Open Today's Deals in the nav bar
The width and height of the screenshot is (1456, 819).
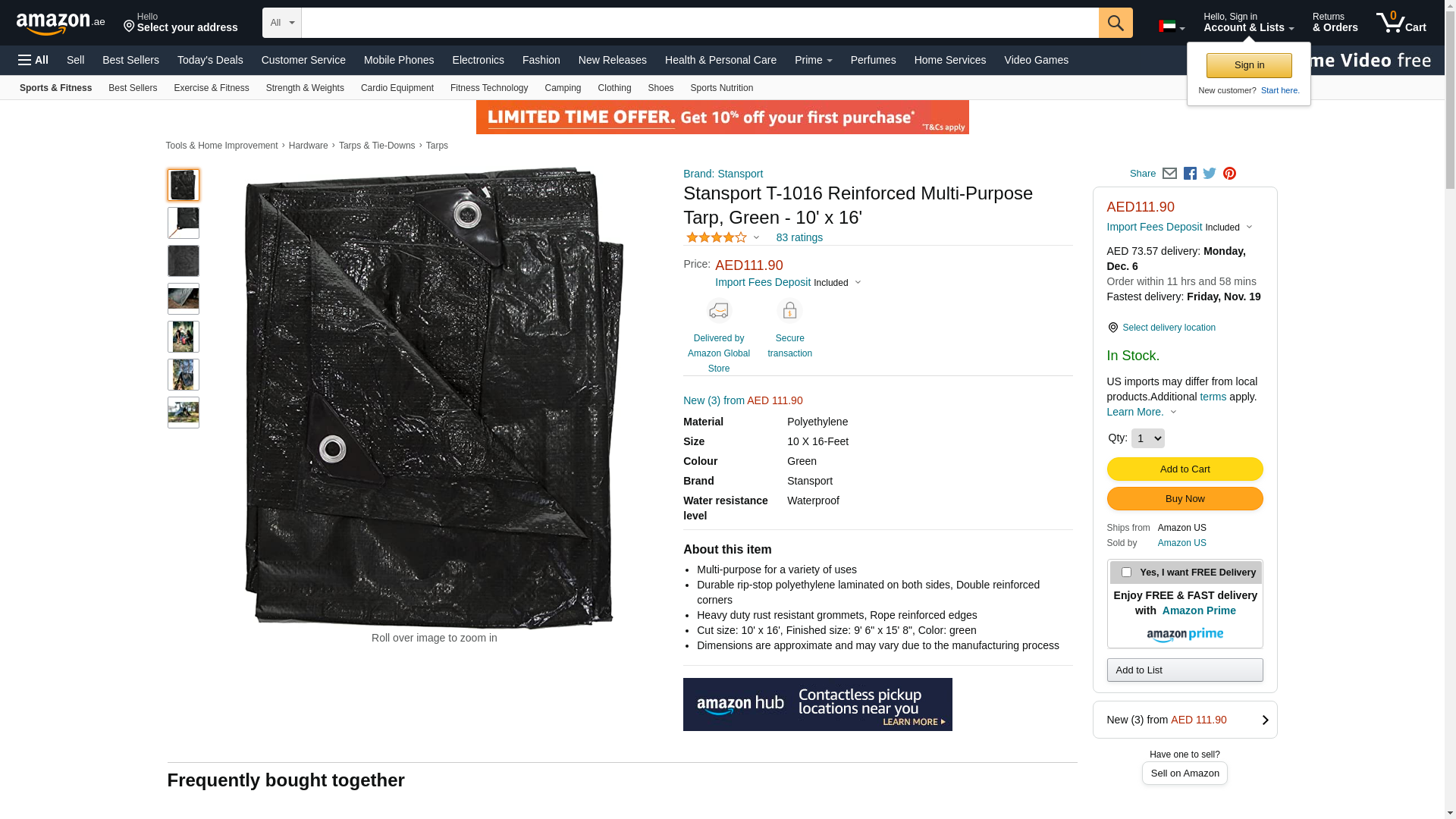click(210, 60)
